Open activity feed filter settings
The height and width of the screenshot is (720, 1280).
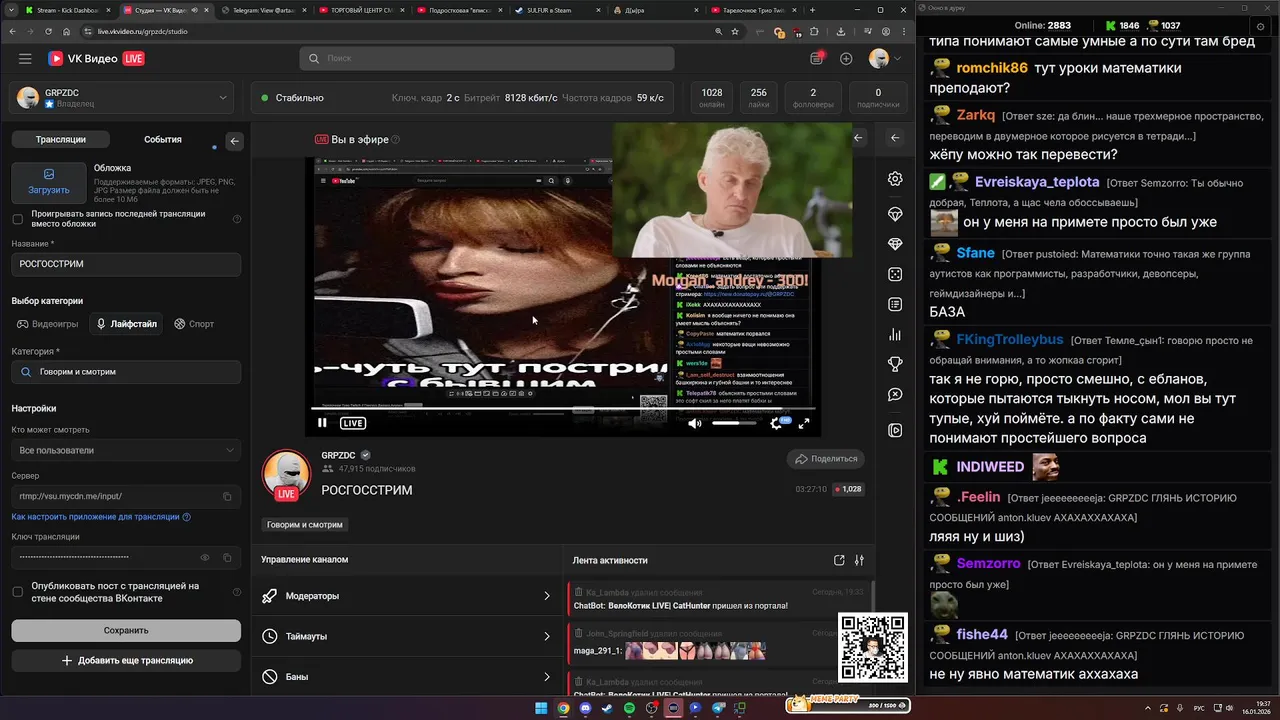point(859,560)
